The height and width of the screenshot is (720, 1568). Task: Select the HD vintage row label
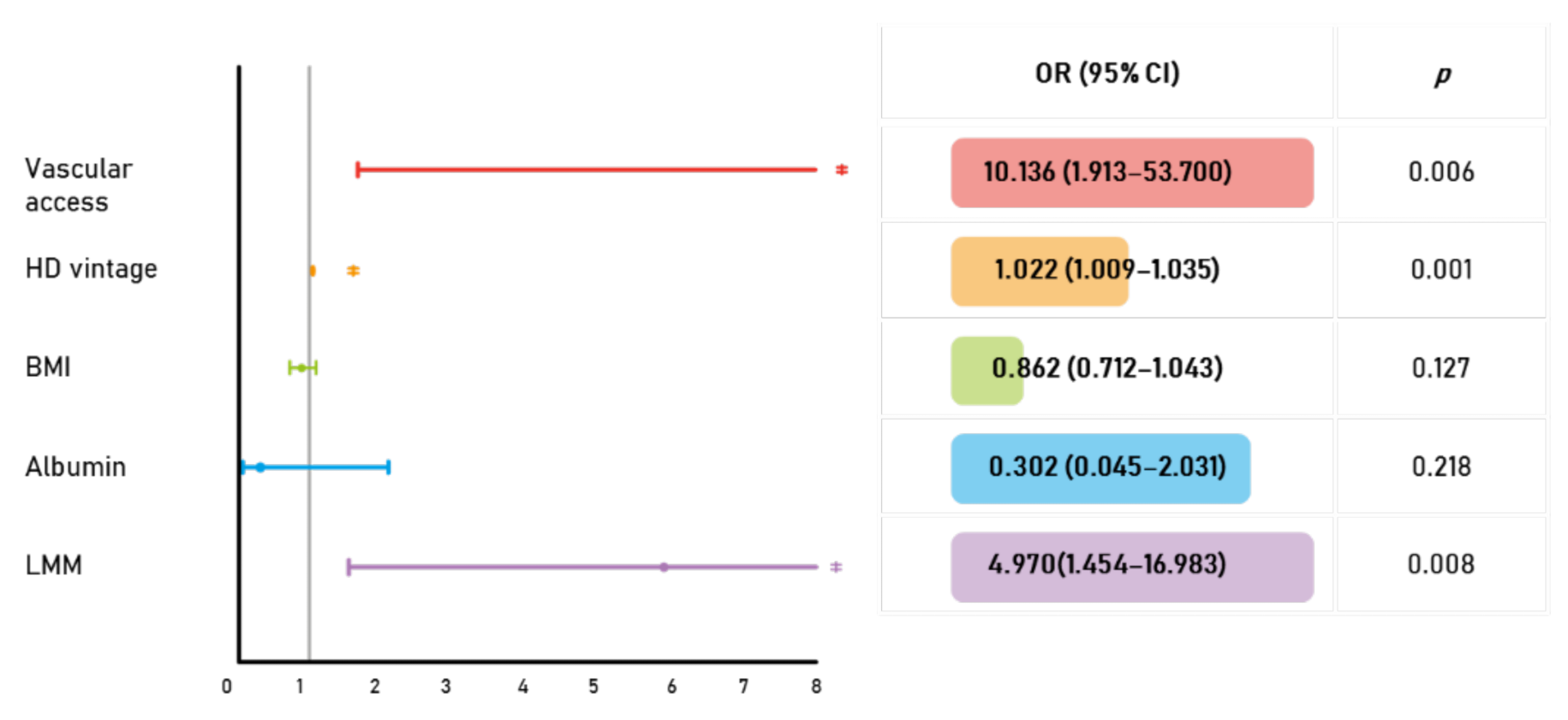point(91,269)
